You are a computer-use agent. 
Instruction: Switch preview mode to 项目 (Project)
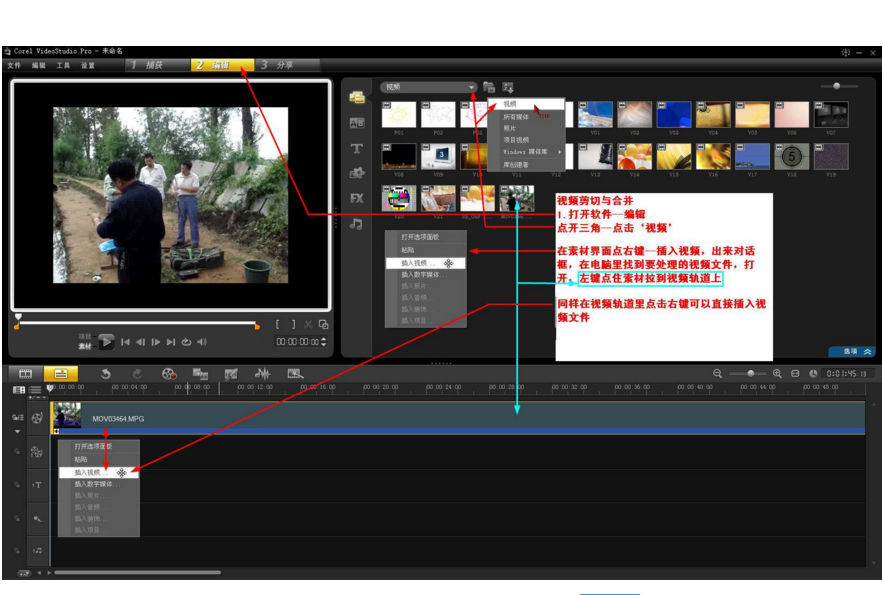[x=85, y=336]
